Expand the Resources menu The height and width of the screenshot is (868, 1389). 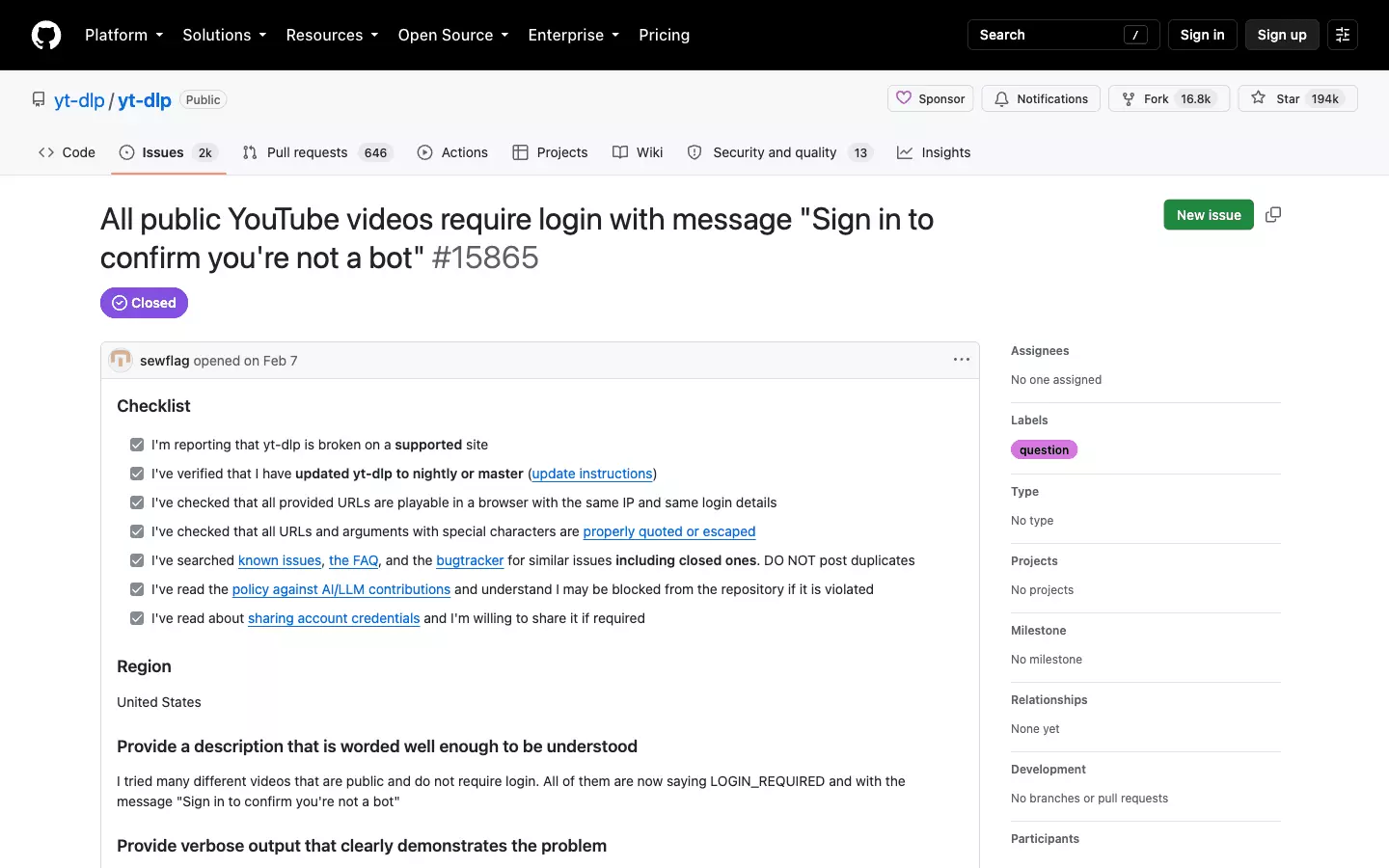332,35
